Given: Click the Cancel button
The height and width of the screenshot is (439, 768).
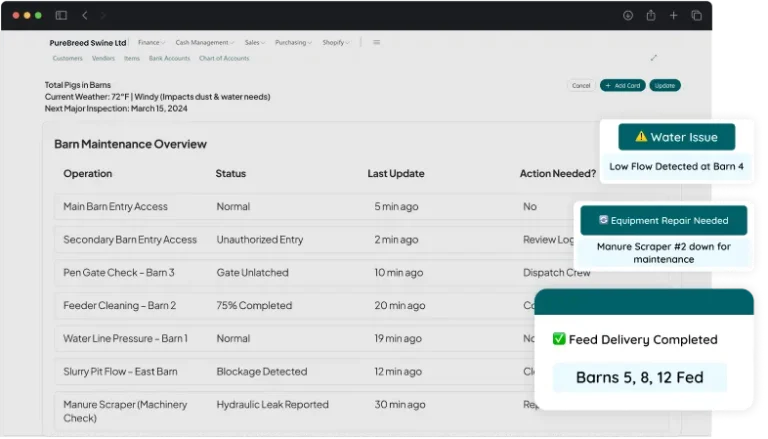Looking at the screenshot, I should pyautogui.click(x=581, y=85).
